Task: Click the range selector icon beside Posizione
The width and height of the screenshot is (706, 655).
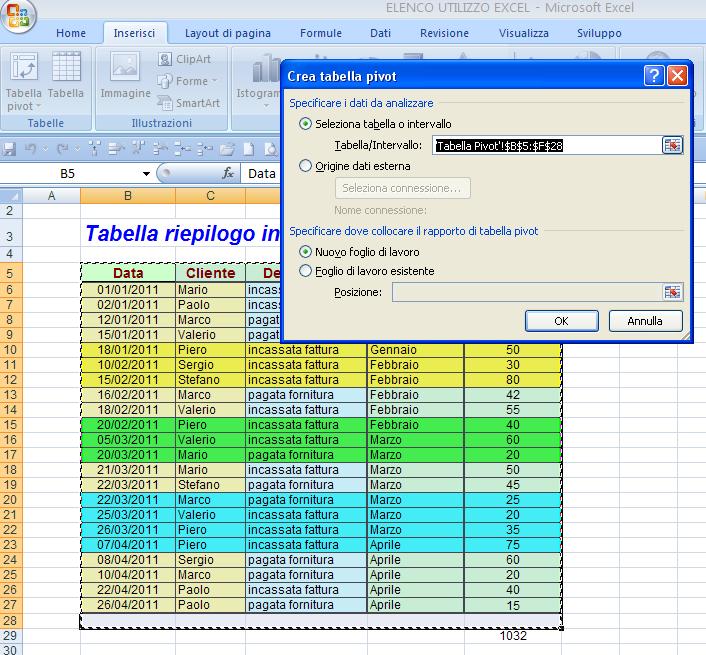Action: point(672,292)
